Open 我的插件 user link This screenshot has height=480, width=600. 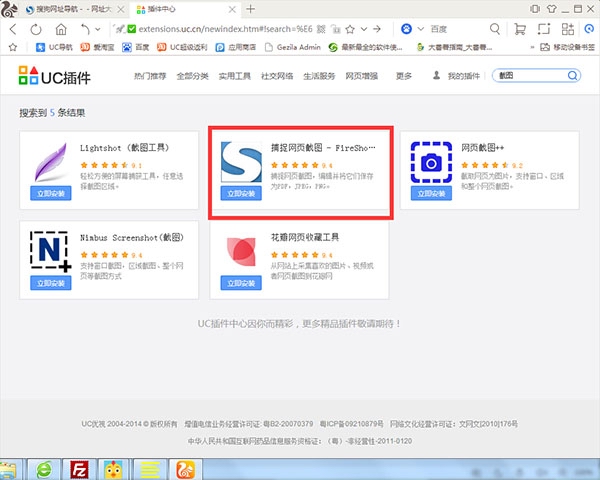tap(456, 76)
